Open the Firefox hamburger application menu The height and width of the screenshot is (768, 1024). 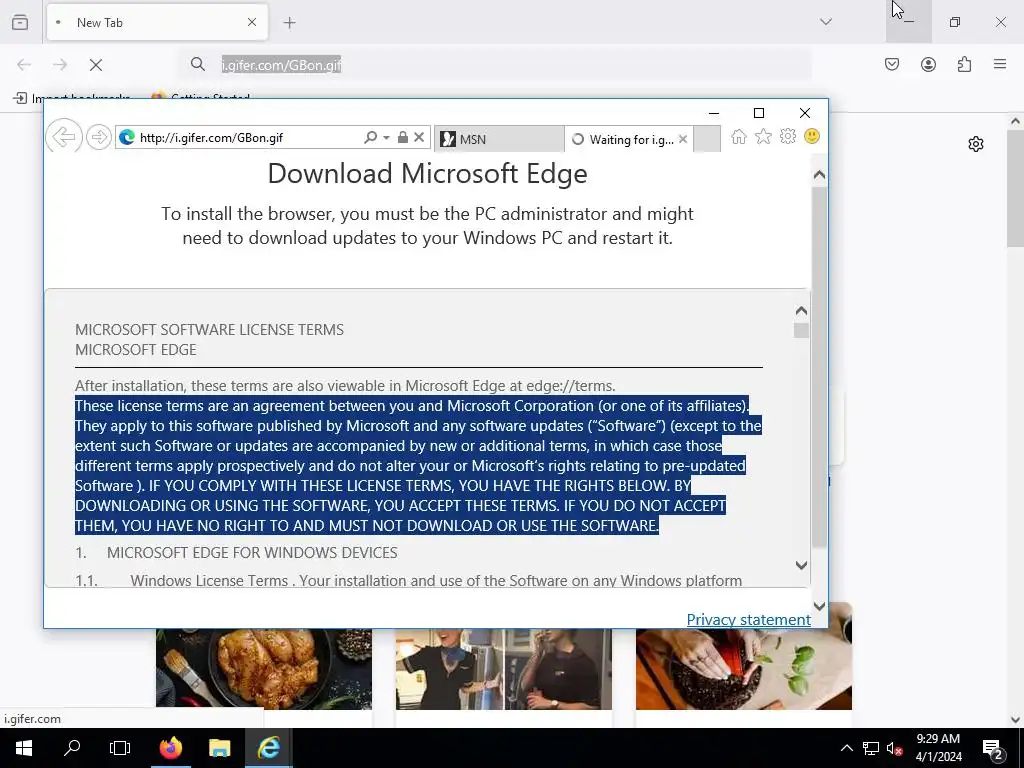tap(1000, 64)
